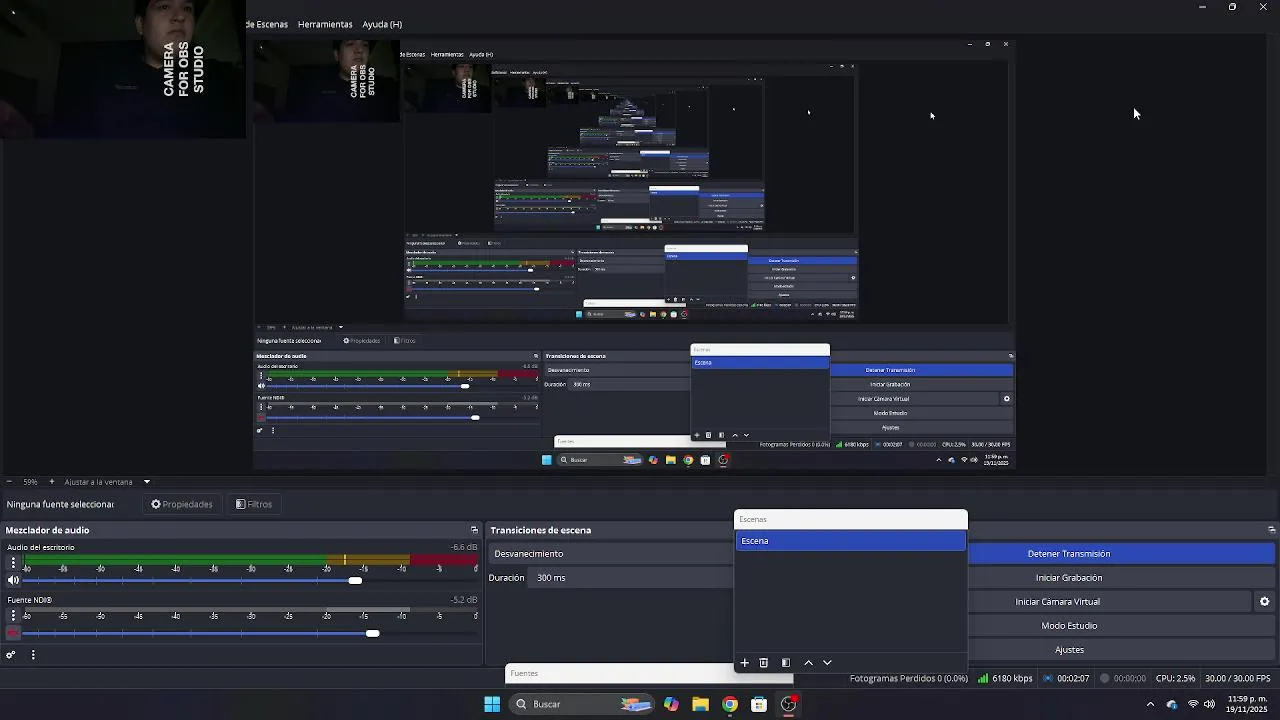Open source Filtros button
1280x720 pixels.
click(254, 504)
